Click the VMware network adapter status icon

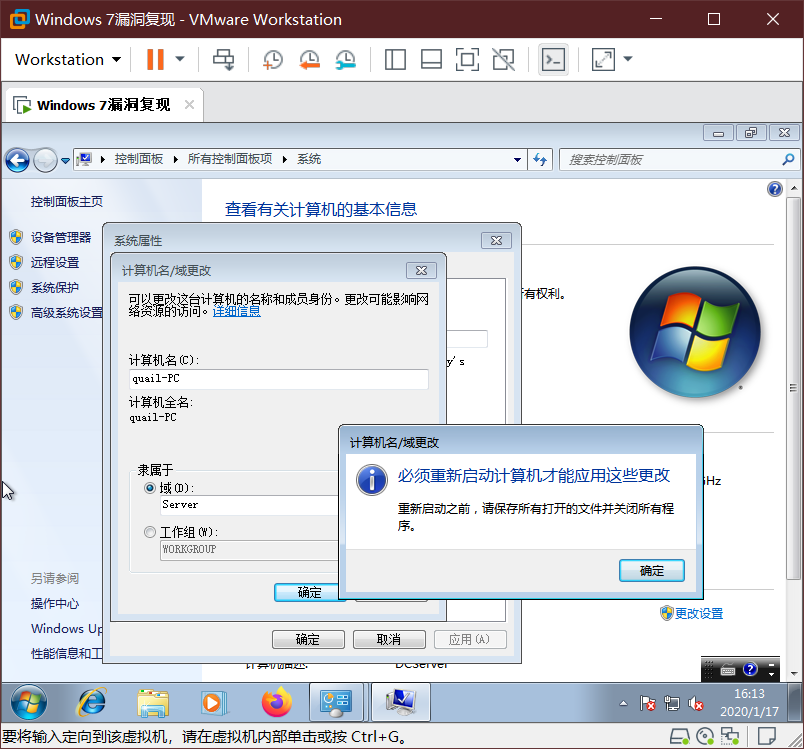[x=730, y=737]
